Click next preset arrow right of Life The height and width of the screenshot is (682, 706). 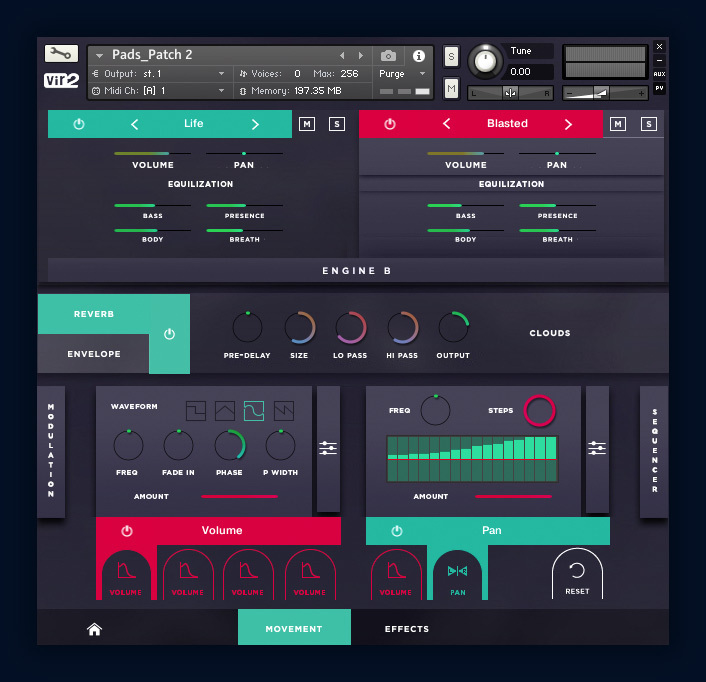click(x=255, y=124)
